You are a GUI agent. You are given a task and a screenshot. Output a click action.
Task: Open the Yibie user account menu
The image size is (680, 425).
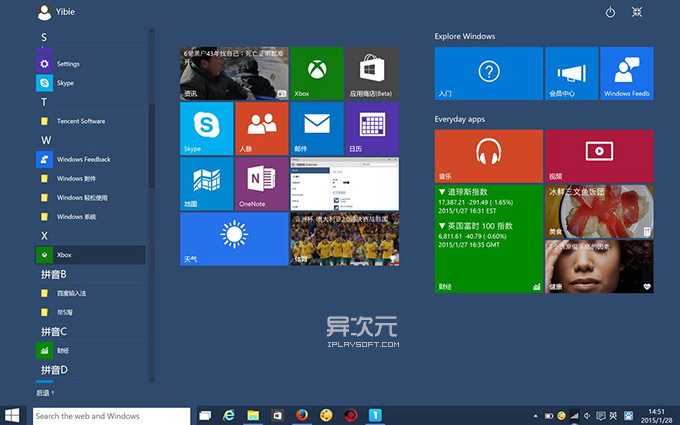[56, 12]
